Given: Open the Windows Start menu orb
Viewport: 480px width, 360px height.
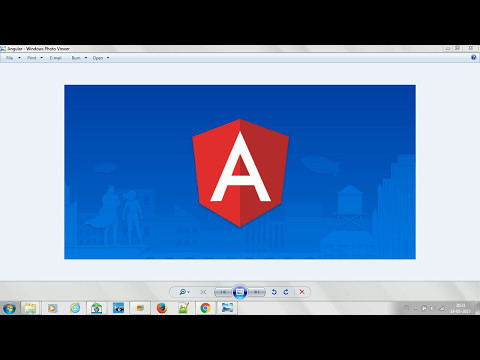Looking at the screenshot, I should click(9, 308).
